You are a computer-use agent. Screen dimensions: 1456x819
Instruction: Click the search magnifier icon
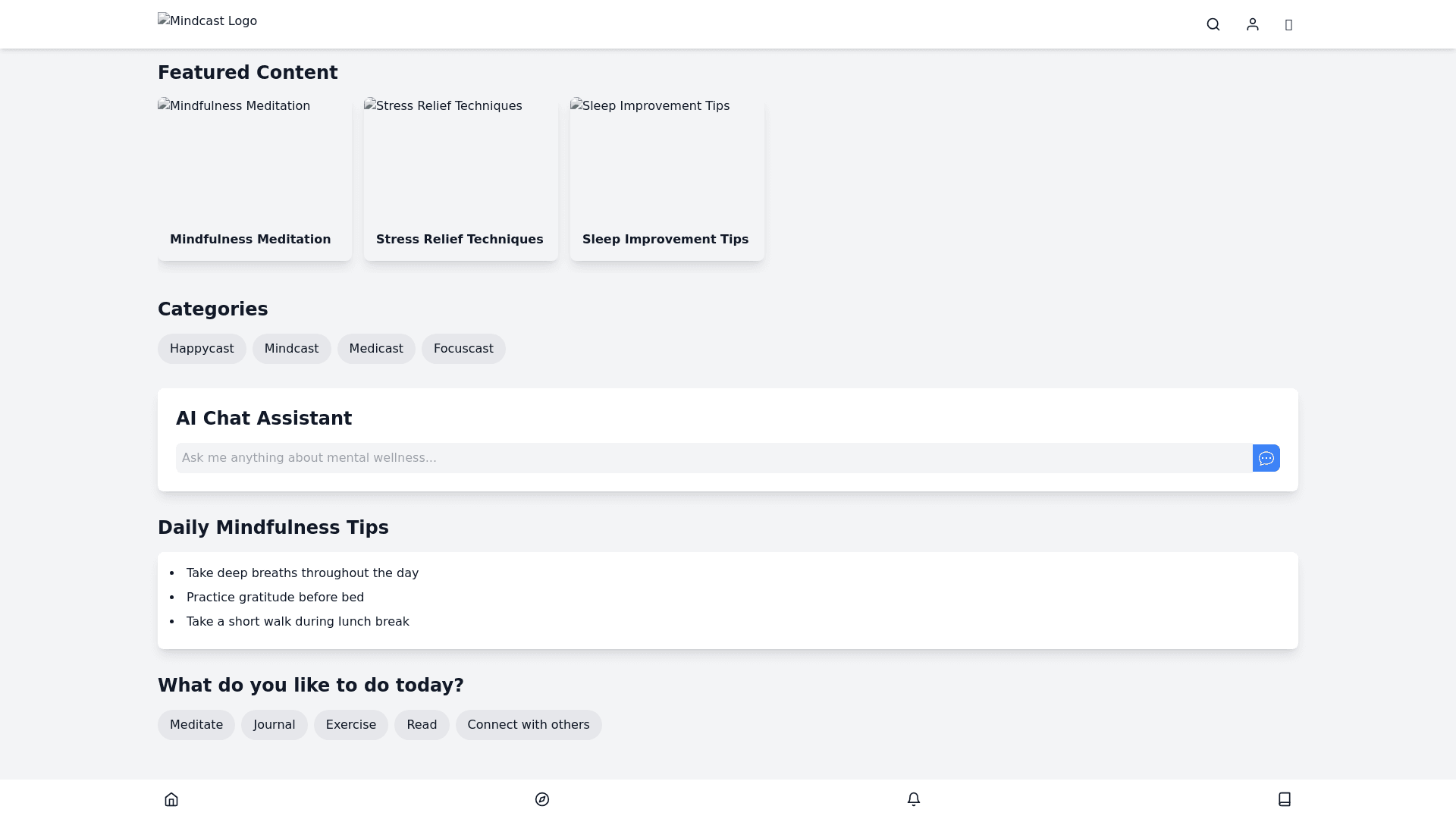1213,24
